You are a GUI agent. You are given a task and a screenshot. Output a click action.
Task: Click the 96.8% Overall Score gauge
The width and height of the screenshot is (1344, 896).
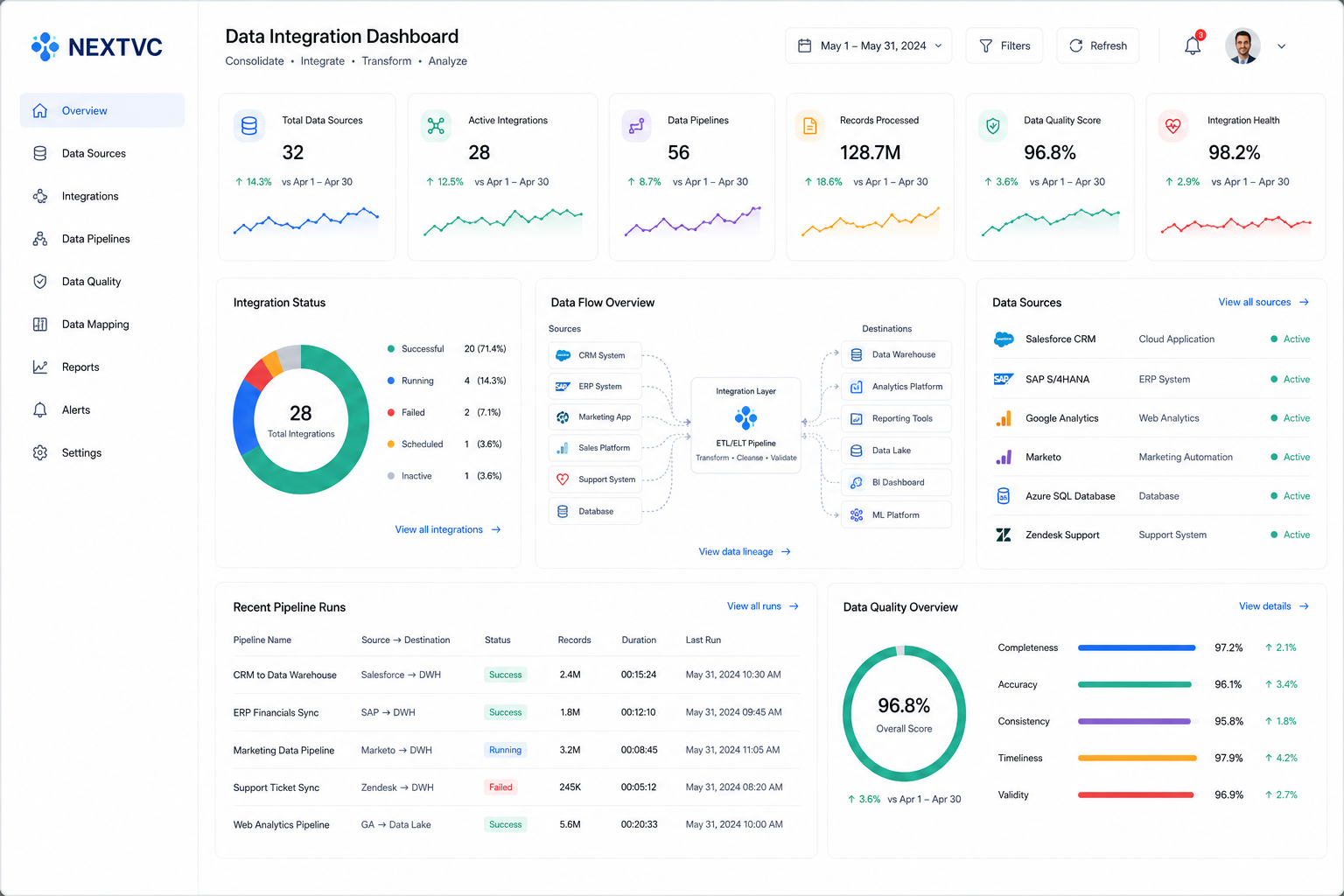coord(904,714)
